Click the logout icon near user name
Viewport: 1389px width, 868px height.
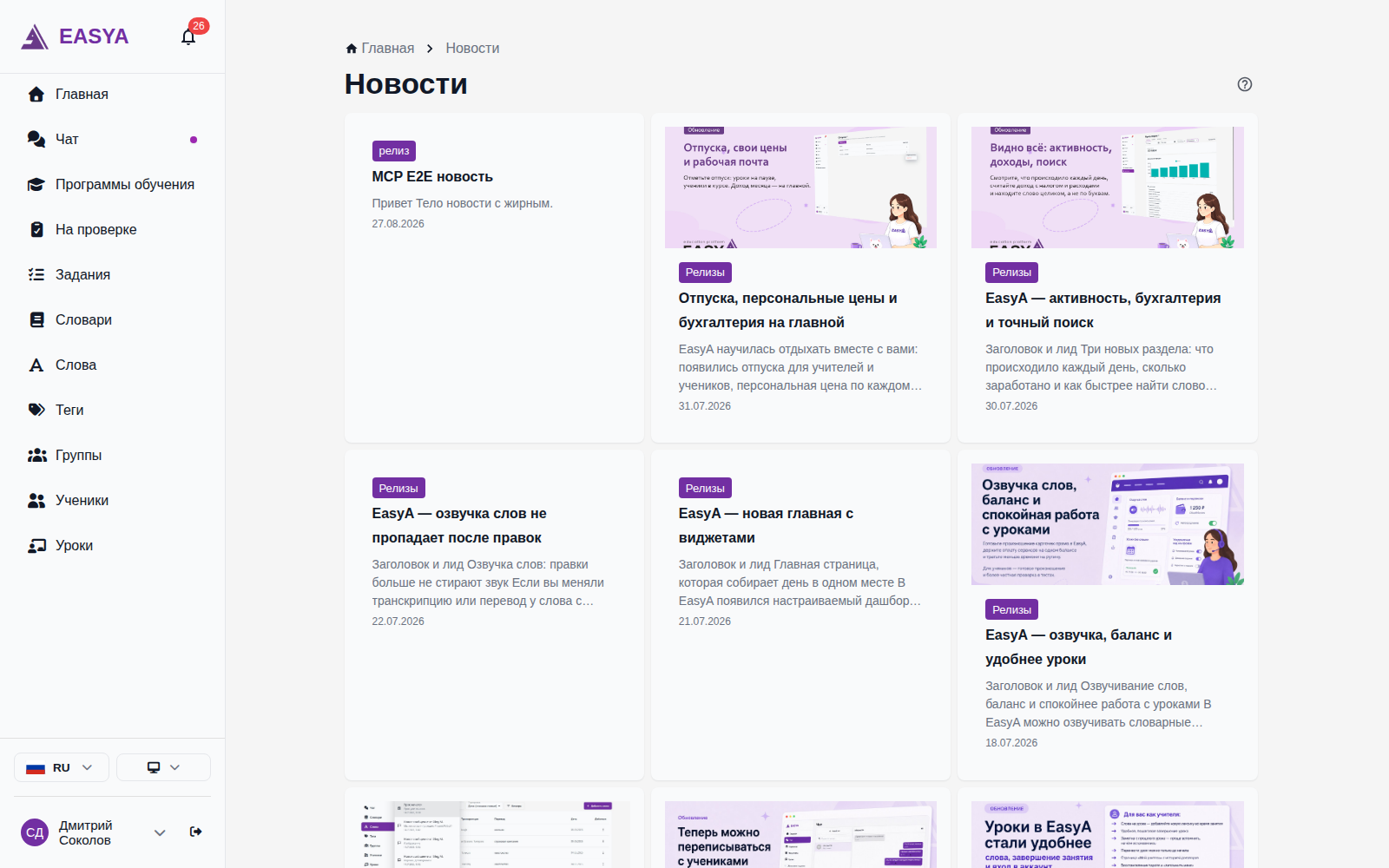(x=196, y=832)
